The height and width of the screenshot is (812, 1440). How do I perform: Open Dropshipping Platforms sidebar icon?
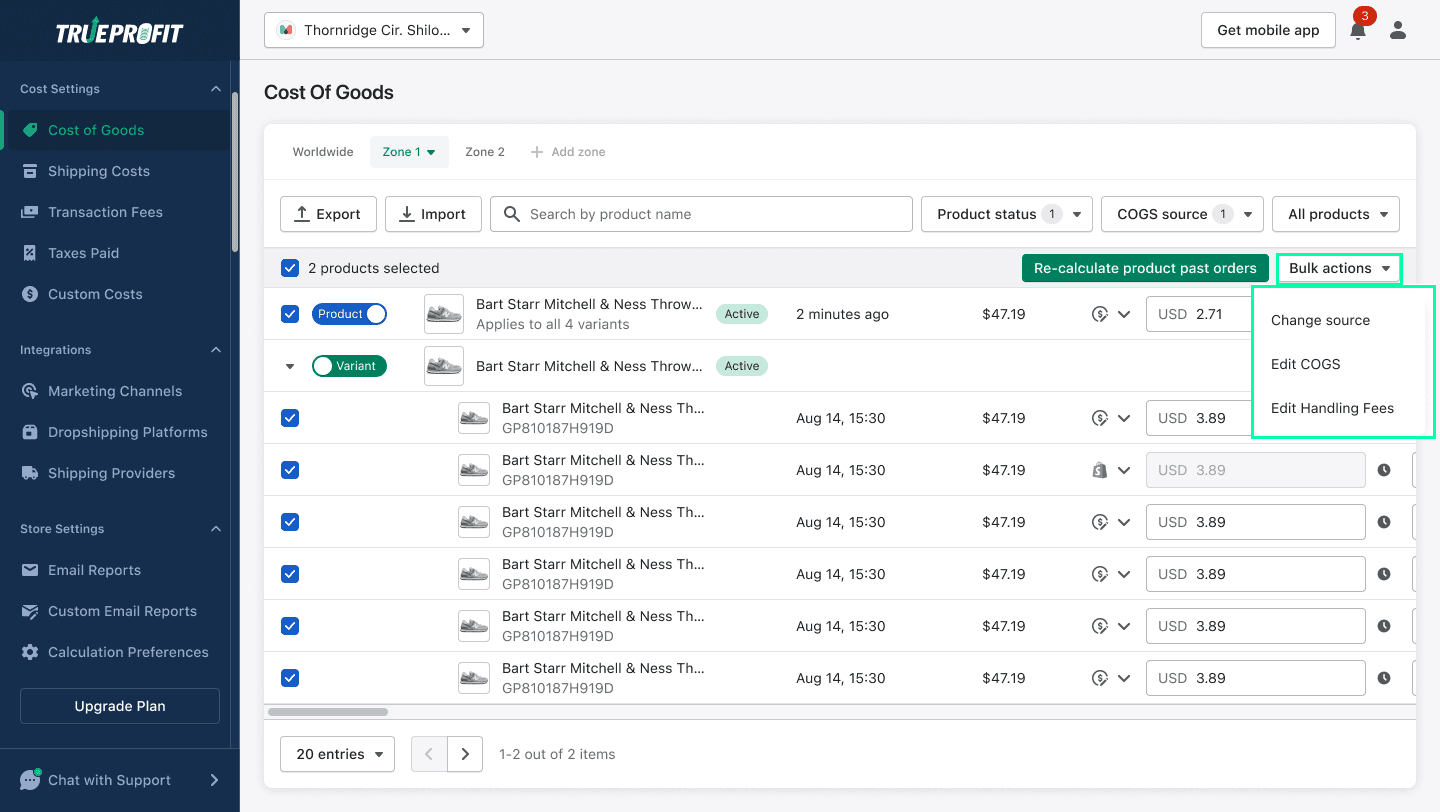tap(30, 432)
